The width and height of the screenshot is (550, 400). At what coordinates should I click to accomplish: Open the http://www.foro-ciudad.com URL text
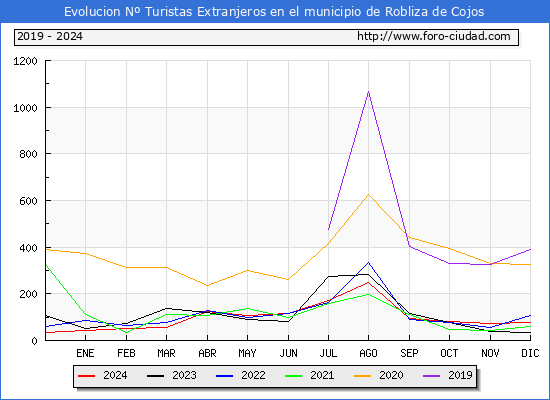434,36
